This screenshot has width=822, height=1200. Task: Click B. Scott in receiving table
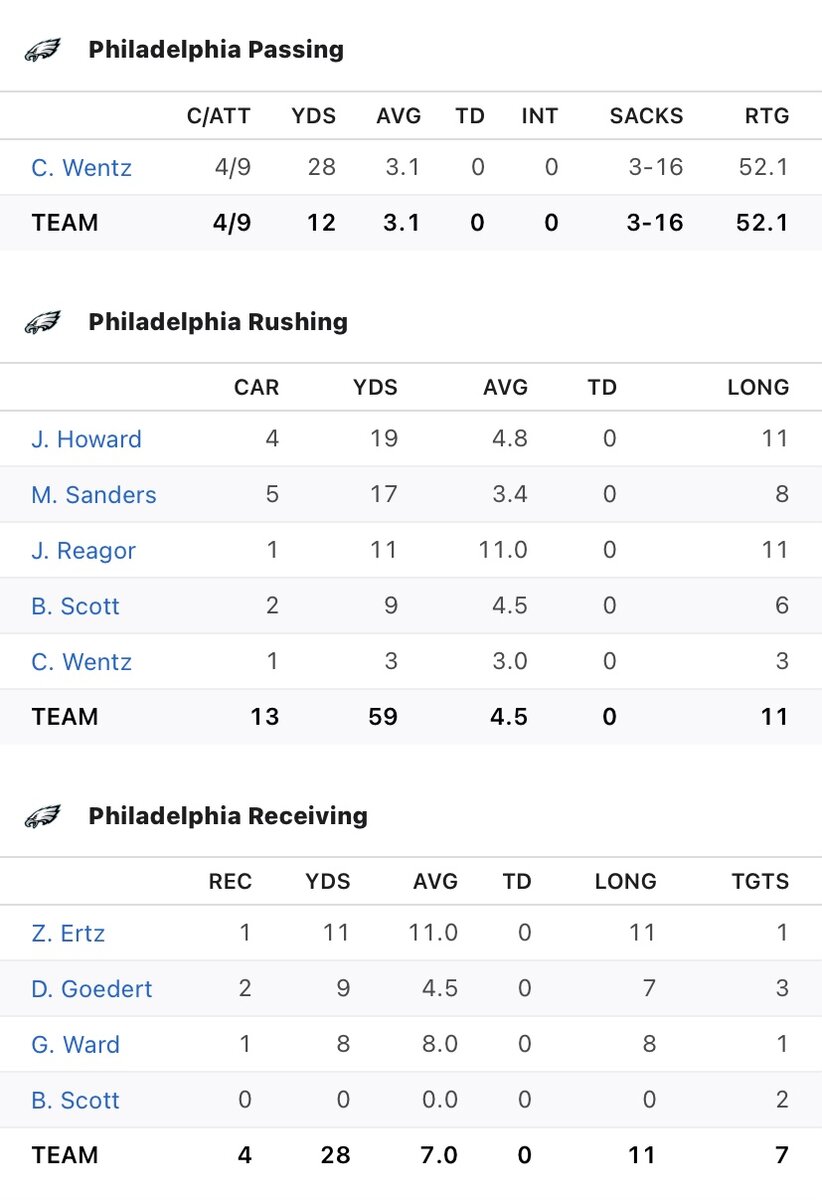pyautogui.click(x=75, y=1100)
